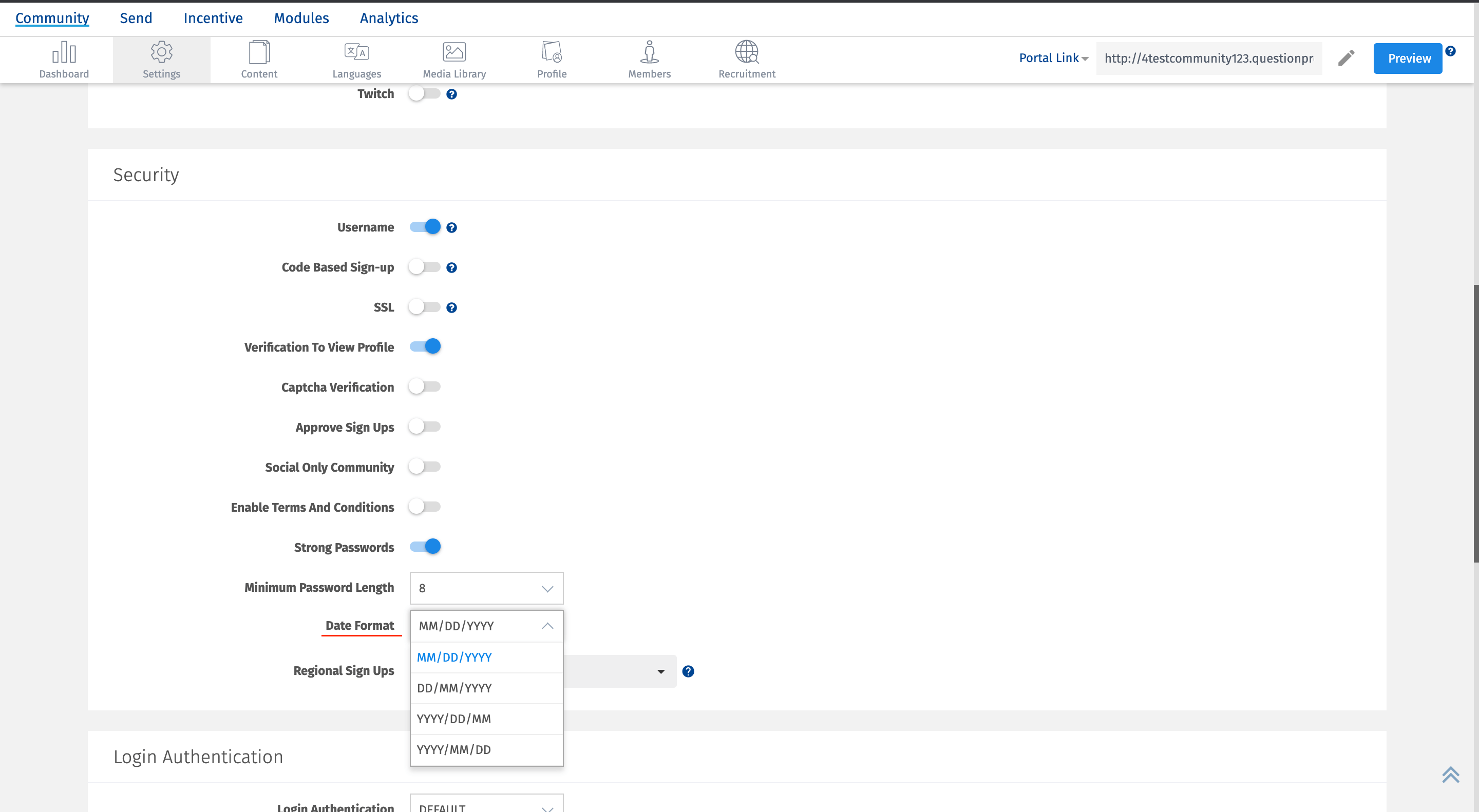Go to the Members person icon
The width and height of the screenshot is (1479, 812).
tap(649, 53)
